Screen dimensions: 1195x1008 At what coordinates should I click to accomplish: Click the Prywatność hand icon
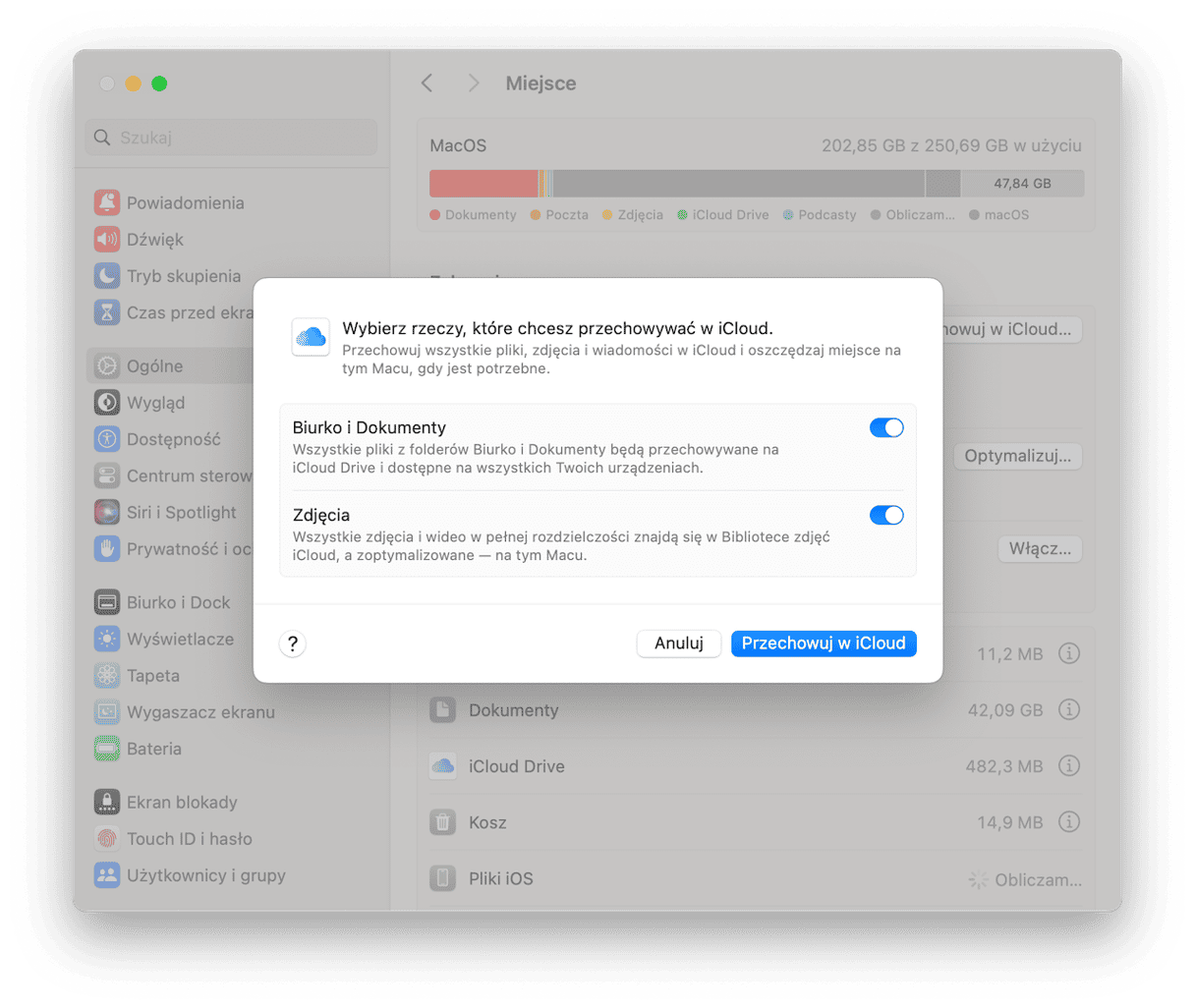[107, 549]
